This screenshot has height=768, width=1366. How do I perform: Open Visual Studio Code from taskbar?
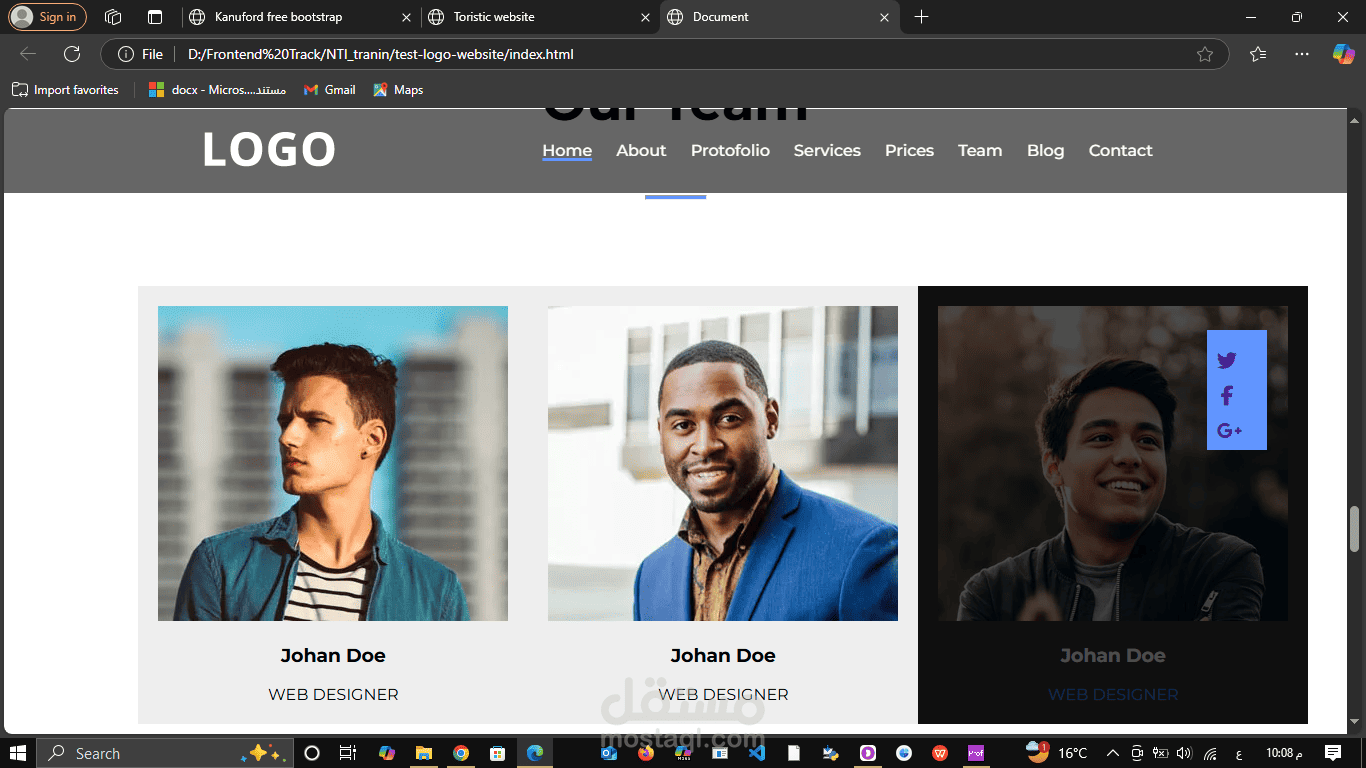point(757,753)
